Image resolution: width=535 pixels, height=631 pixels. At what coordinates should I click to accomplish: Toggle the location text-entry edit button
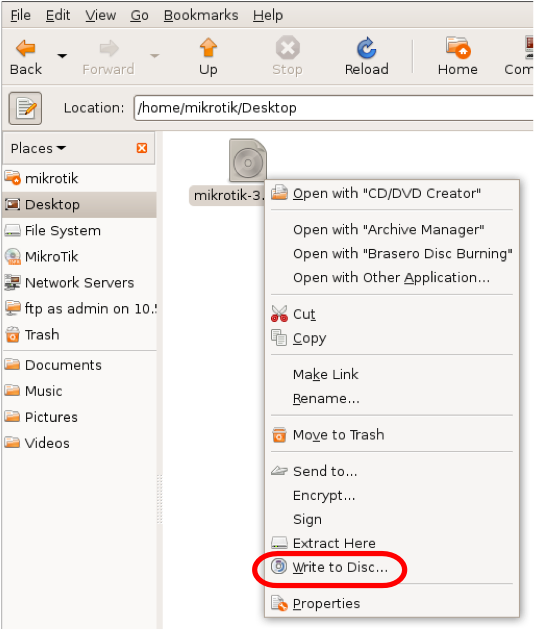coord(25,108)
